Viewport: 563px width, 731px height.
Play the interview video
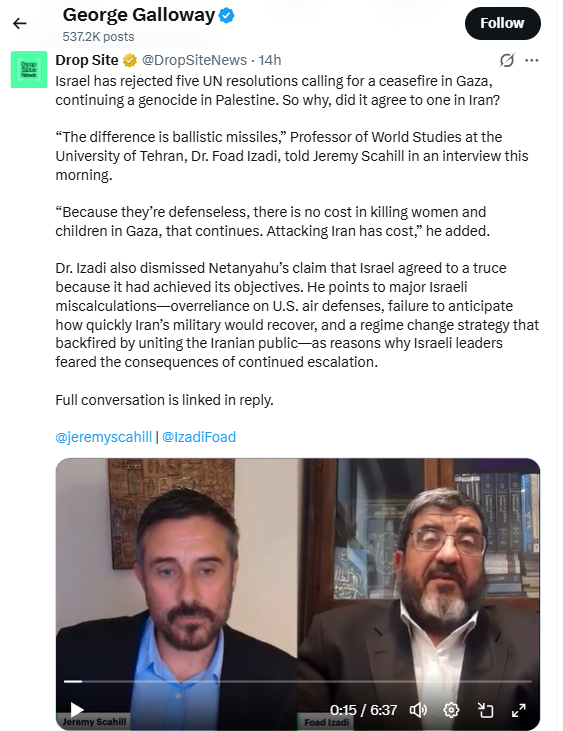click(77, 710)
